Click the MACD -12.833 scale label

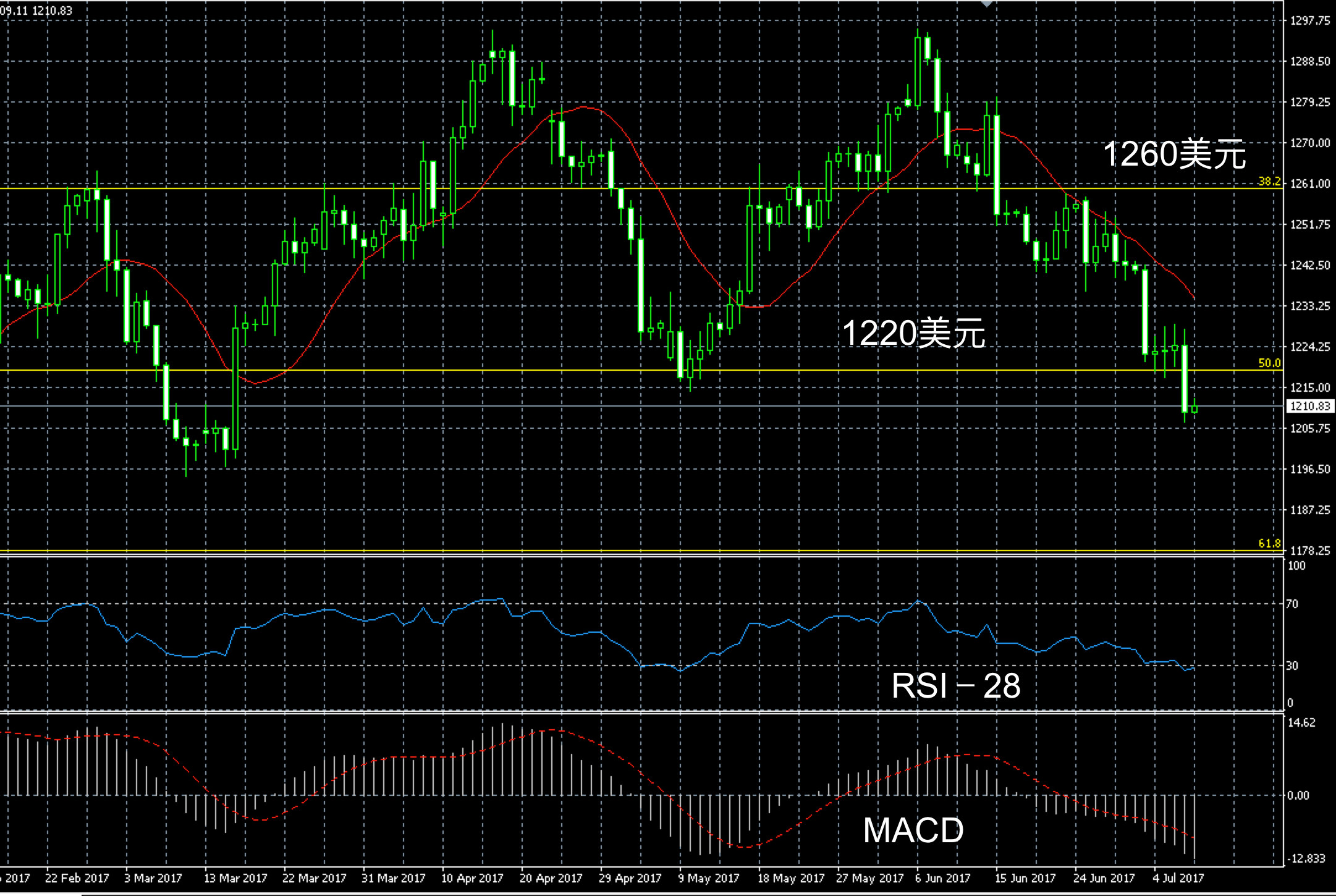coord(1306,859)
